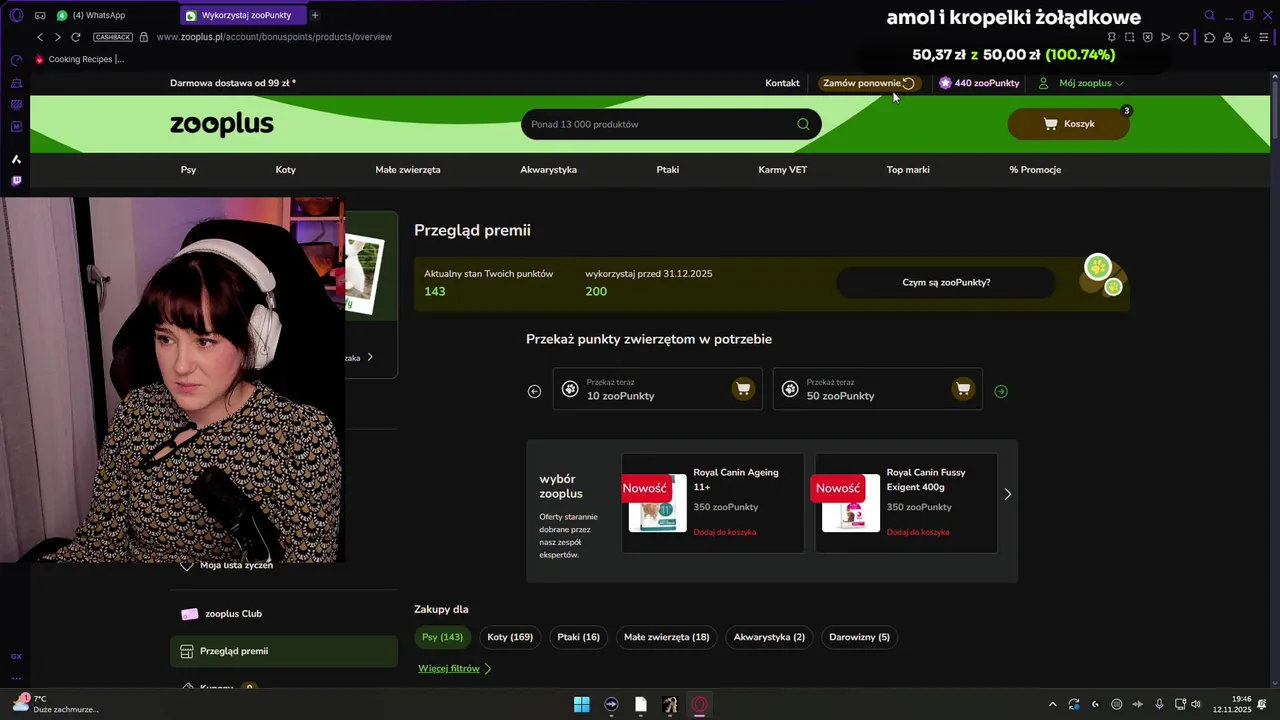Open the Koty category menu
This screenshot has height=720, width=1280.
286,170
